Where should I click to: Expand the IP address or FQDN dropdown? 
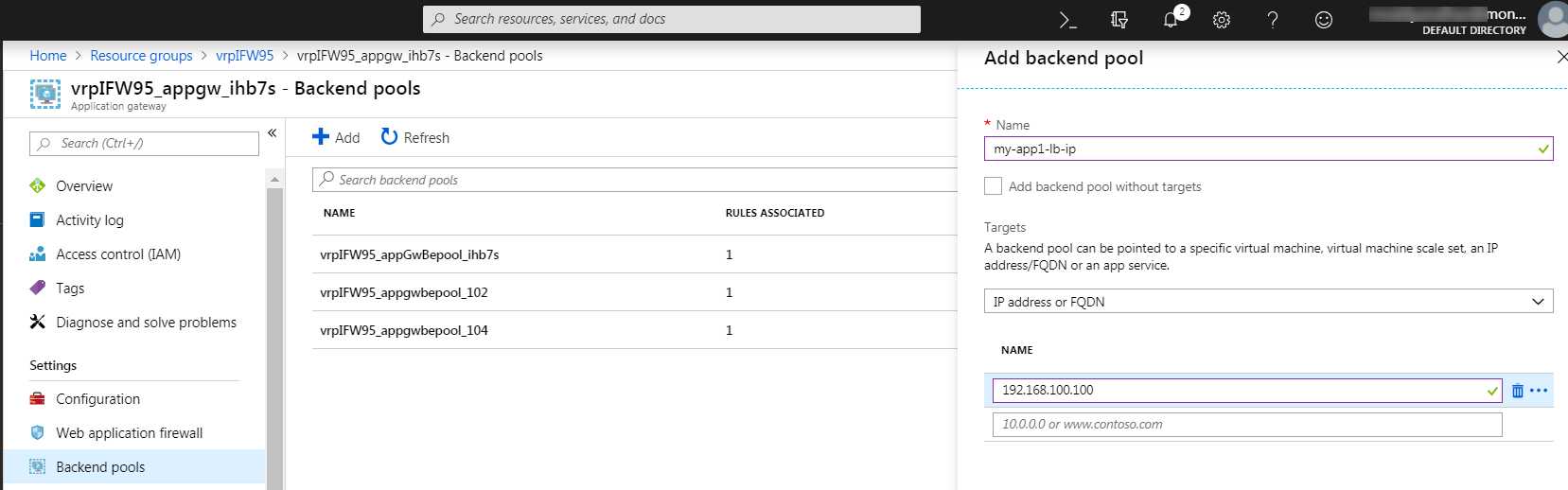click(x=1268, y=302)
